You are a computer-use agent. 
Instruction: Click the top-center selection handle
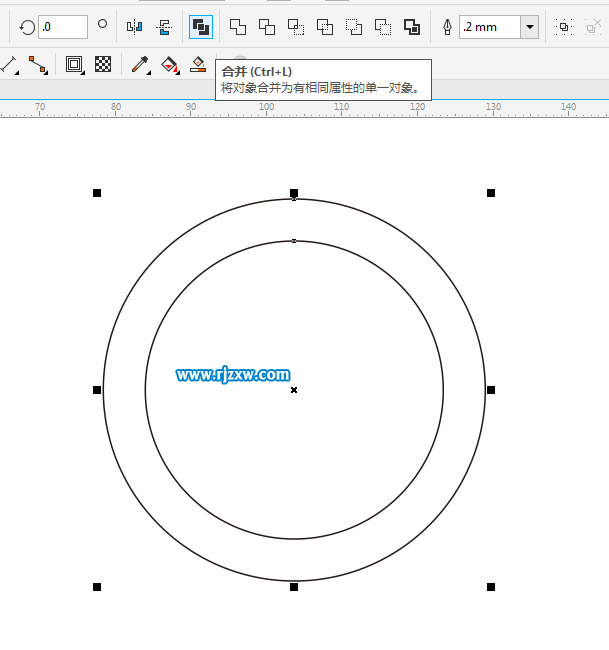[x=294, y=192]
